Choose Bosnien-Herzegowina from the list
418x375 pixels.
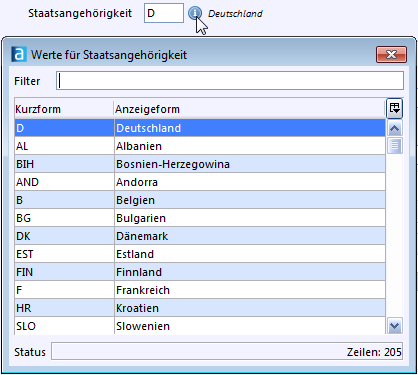[200, 164]
